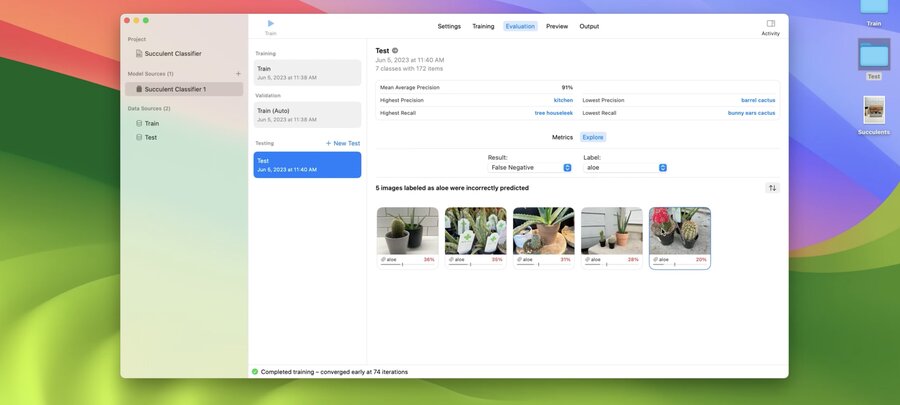This screenshot has width=900, height=405.
Task: Click the confidence bar under 36% image
Action: point(407,264)
